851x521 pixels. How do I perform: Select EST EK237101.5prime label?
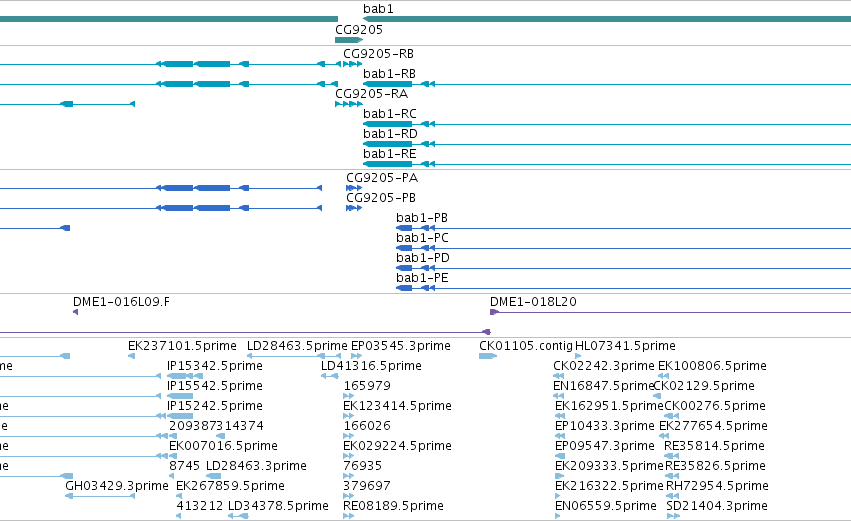tap(182, 346)
